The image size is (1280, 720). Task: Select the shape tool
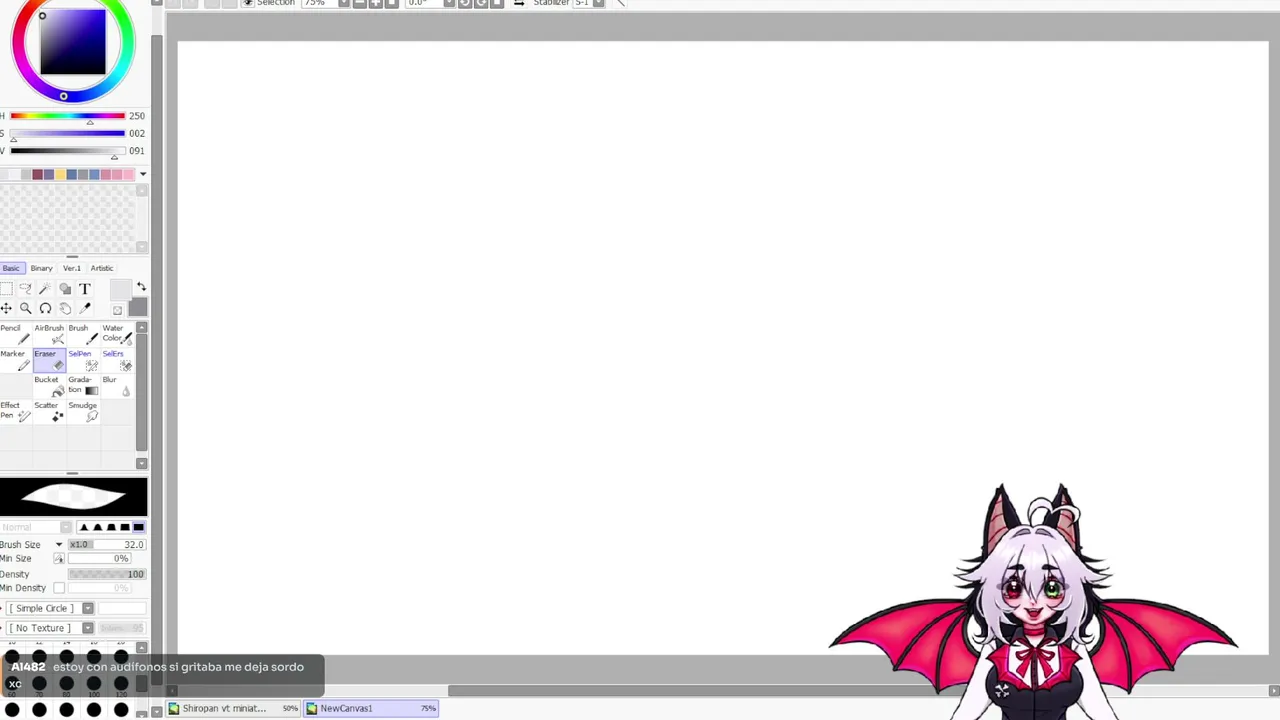point(65,289)
